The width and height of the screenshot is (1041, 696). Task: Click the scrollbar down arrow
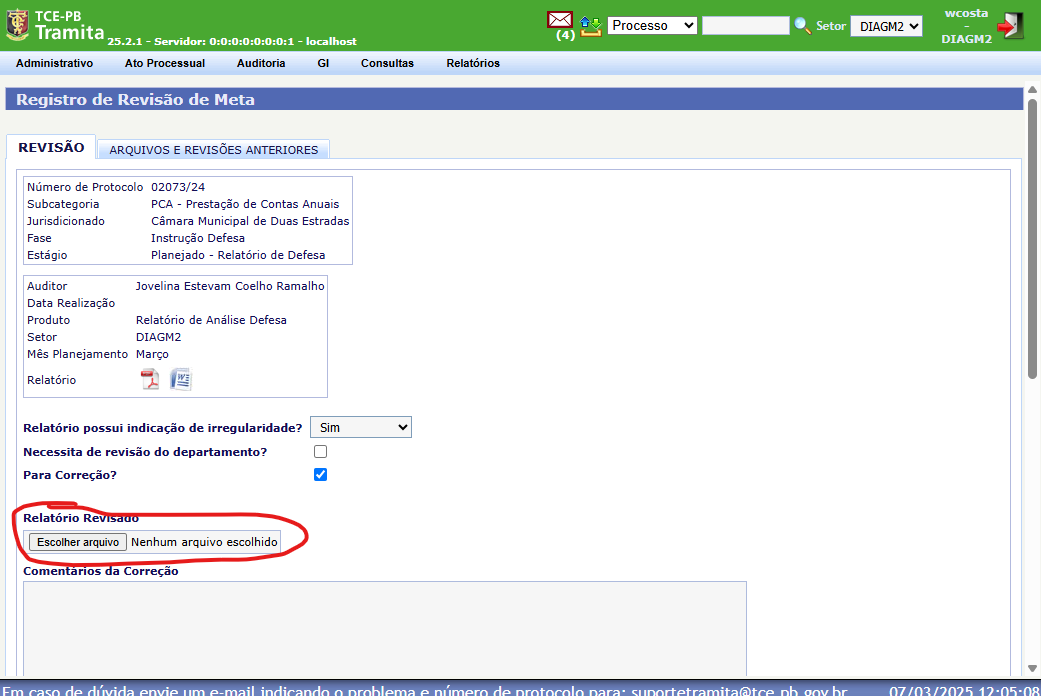pyautogui.click(x=1032, y=669)
